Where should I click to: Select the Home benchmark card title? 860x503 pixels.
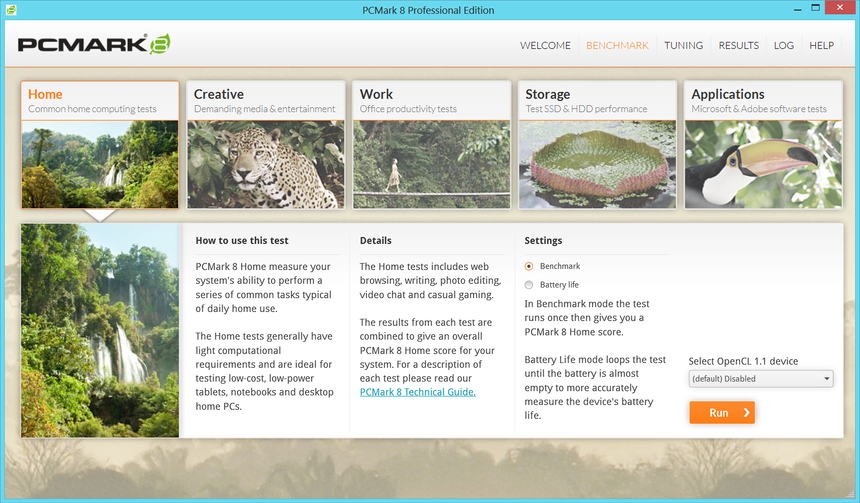pyautogui.click(x=45, y=94)
